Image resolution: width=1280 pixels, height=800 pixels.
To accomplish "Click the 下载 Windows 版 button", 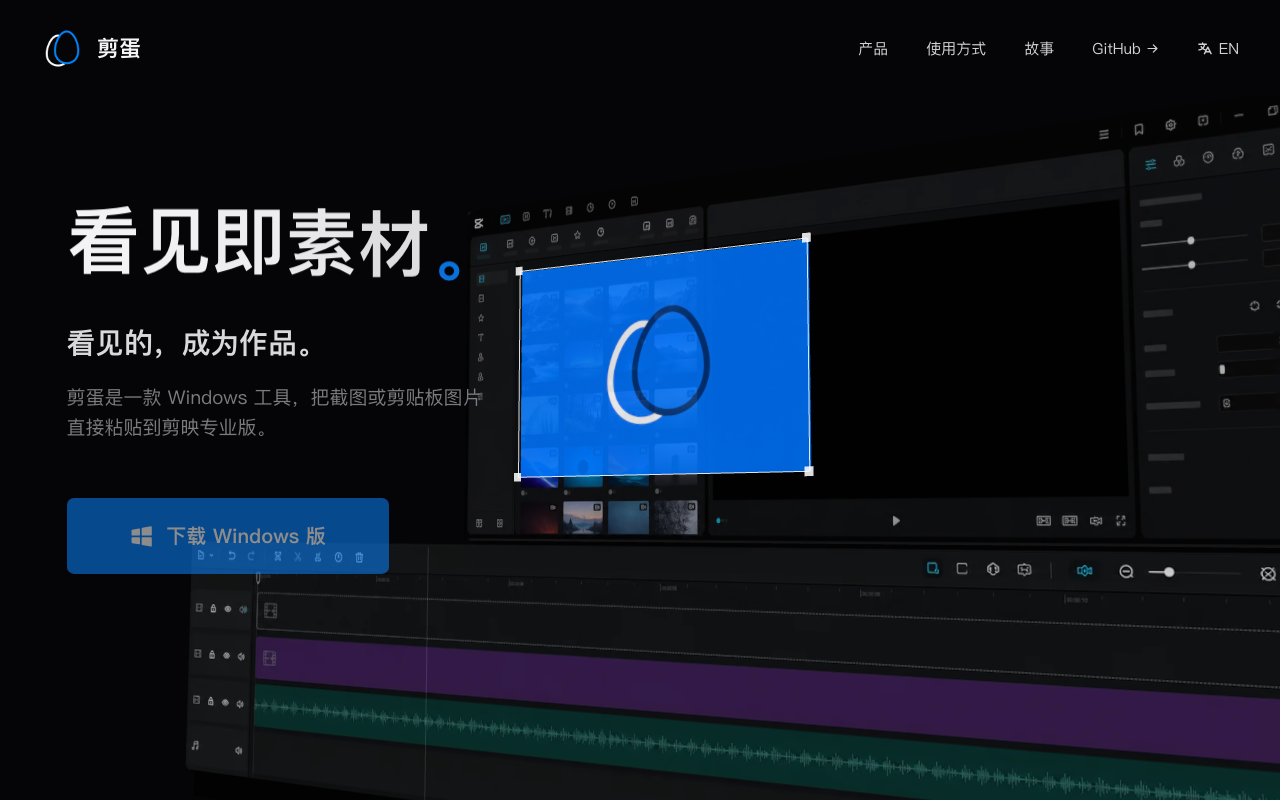I will (x=228, y=536).
